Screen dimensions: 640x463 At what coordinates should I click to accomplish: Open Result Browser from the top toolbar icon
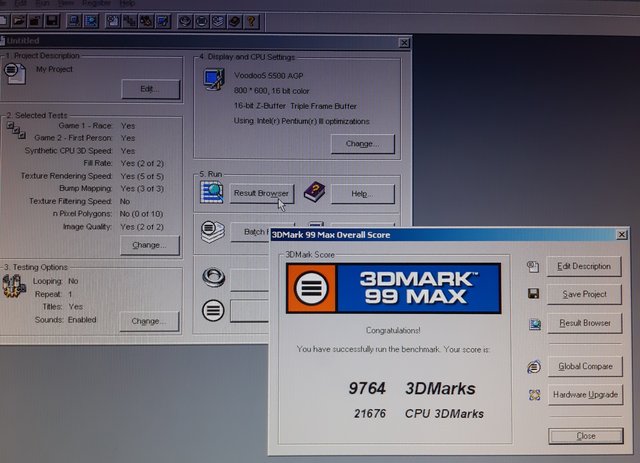click(91, 21)
